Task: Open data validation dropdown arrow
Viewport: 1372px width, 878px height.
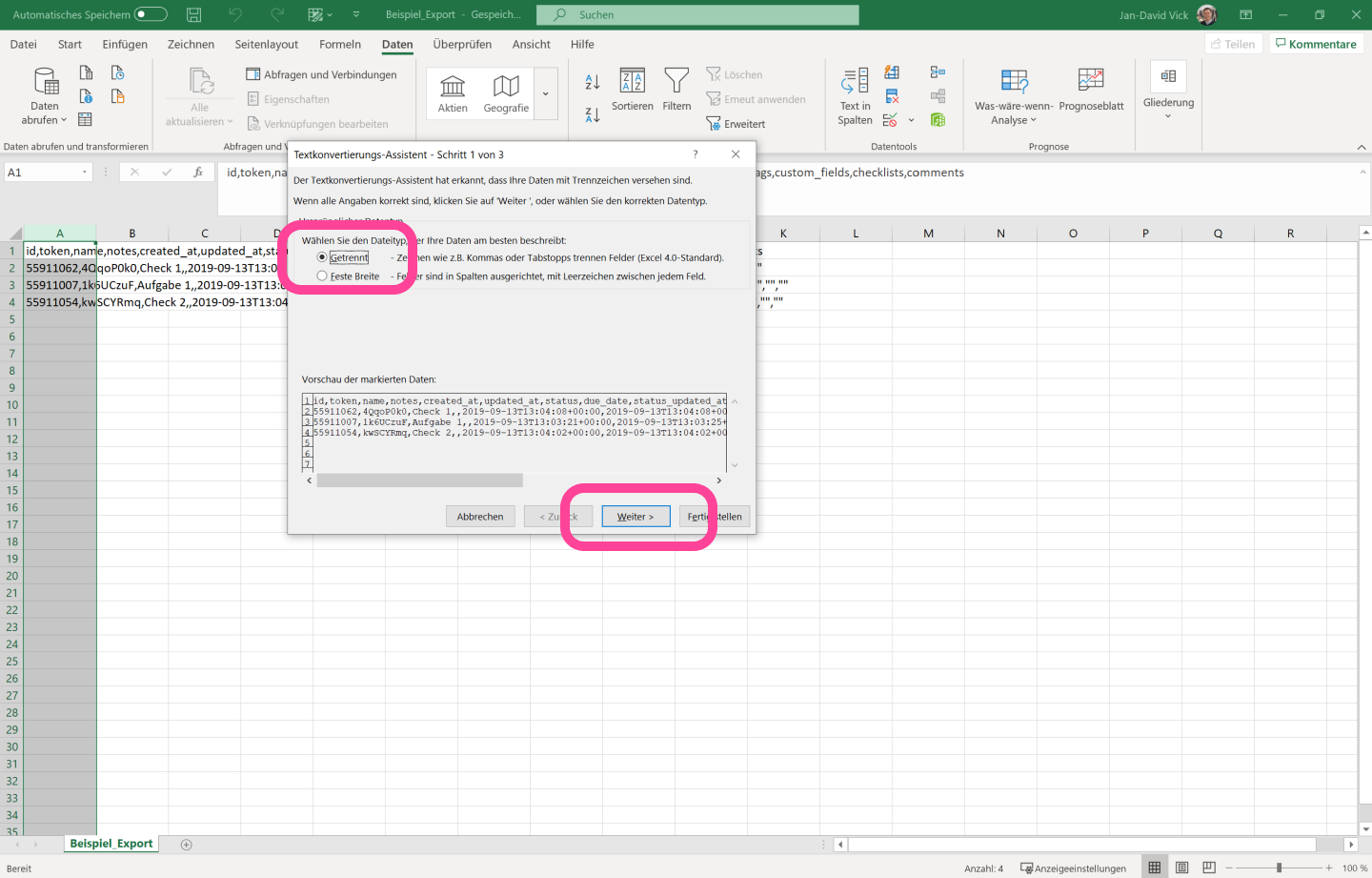Action: [911, 120]
